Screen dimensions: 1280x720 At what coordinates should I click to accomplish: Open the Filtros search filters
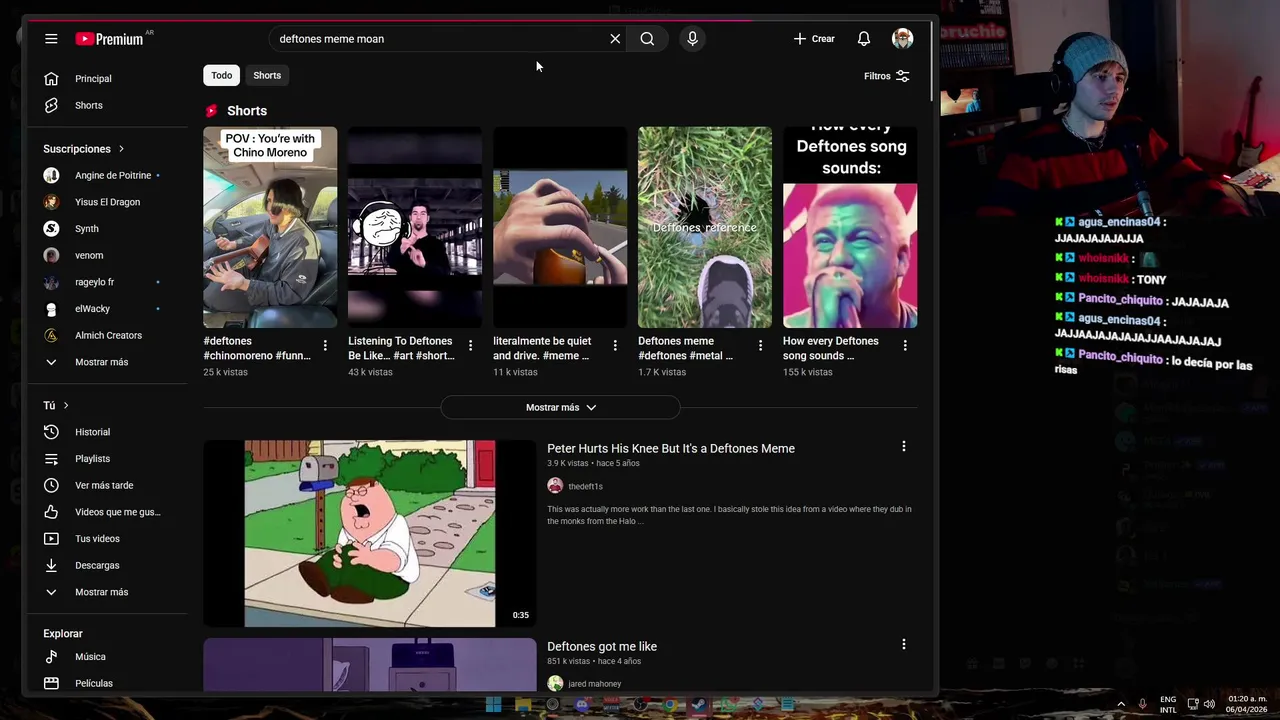[x=887, y=76]
